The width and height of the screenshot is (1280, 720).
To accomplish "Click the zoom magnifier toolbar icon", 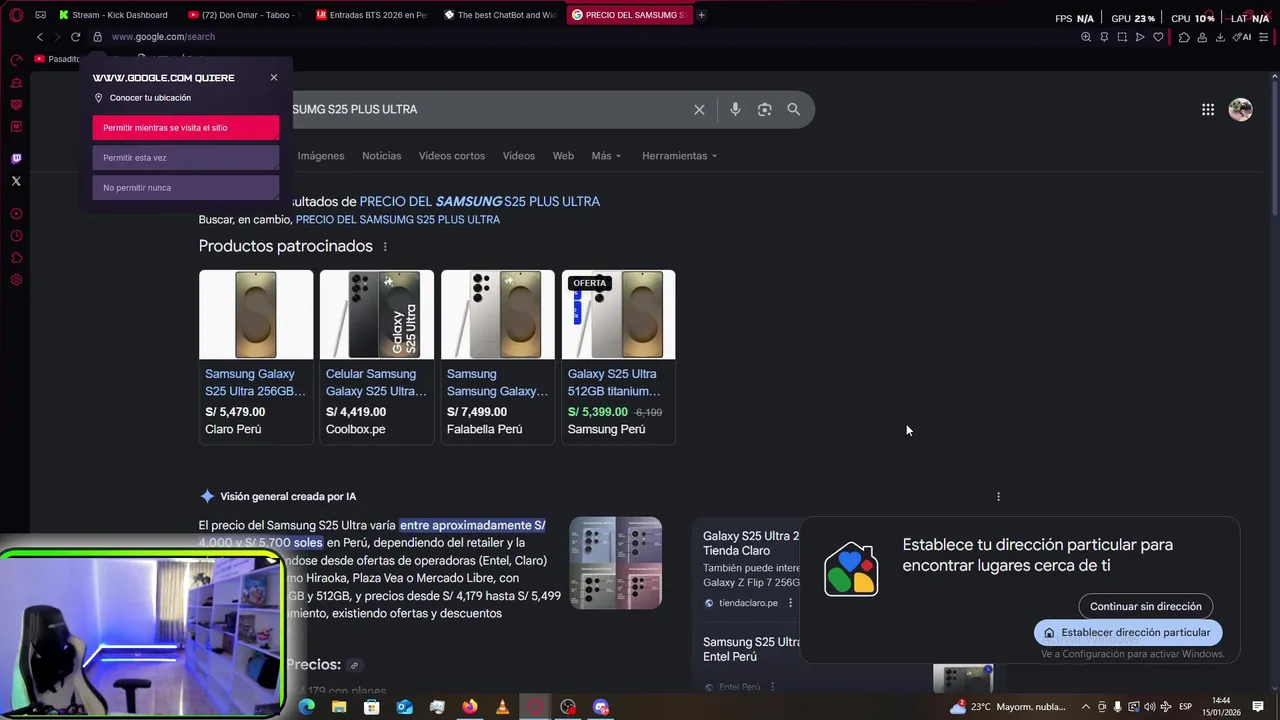I will 1086,37.
